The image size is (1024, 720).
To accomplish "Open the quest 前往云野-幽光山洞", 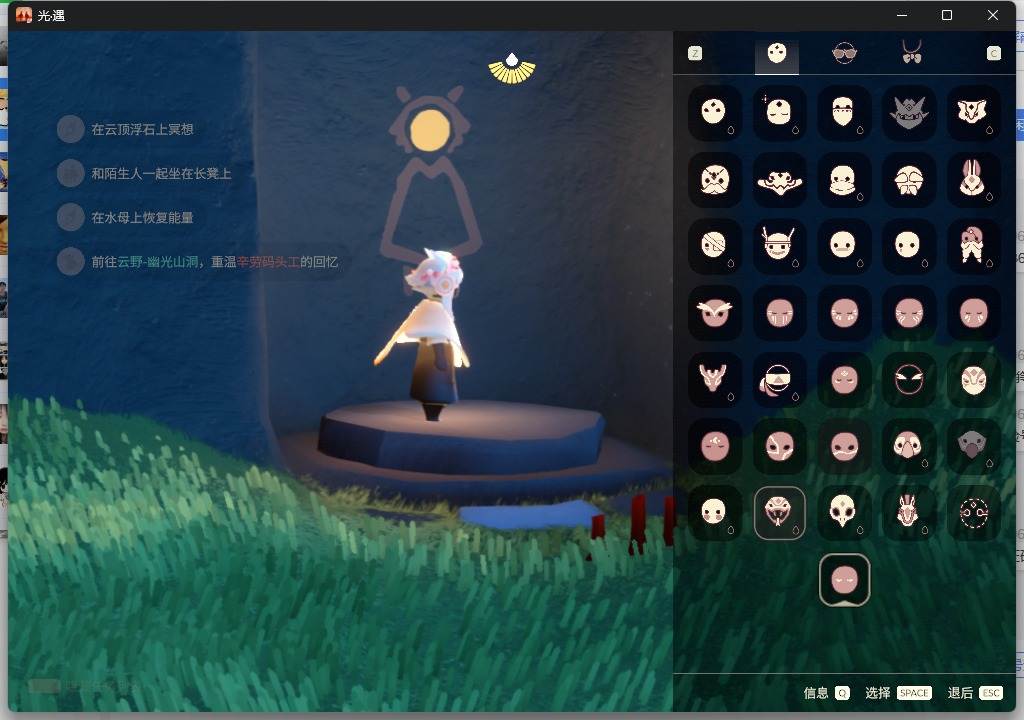I will [x=198, y=262].
